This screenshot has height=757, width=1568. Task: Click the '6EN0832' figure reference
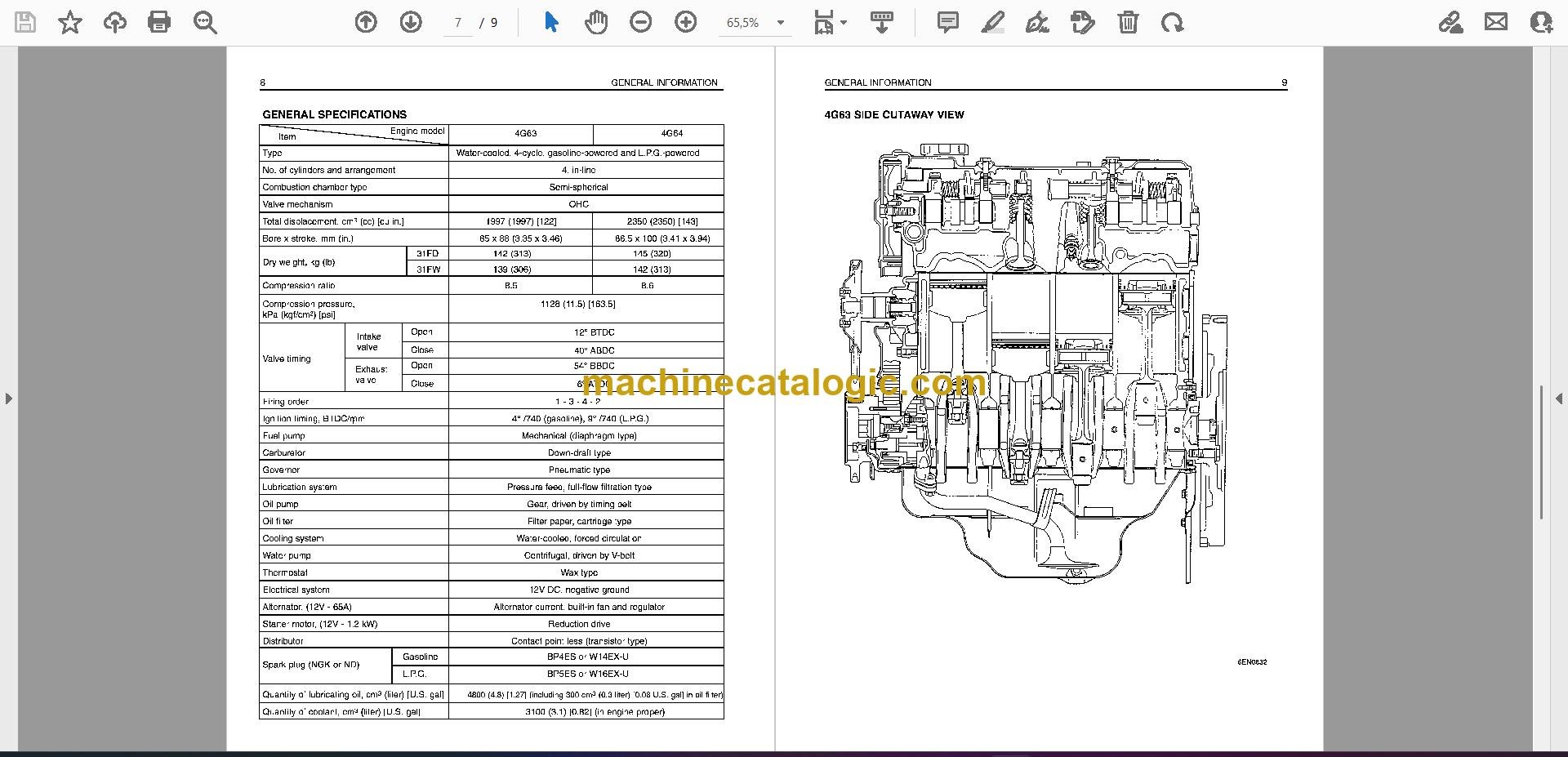(x=1252, y=662)
